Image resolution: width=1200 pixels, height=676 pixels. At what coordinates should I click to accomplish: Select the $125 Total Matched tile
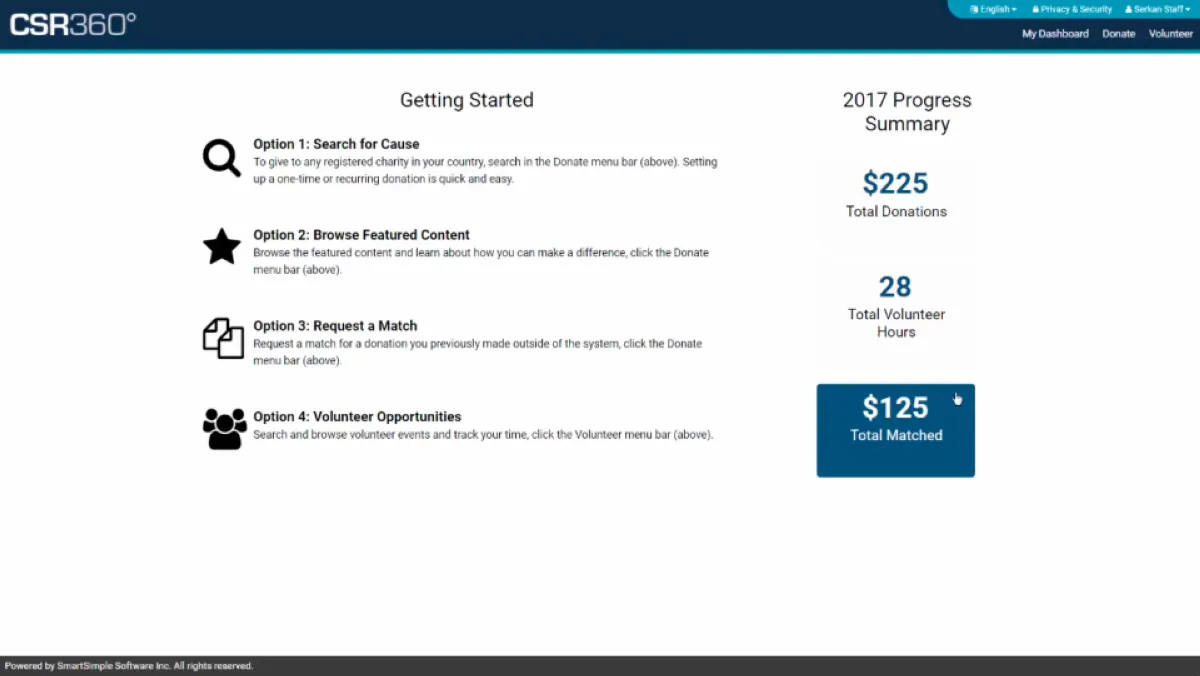896,430
